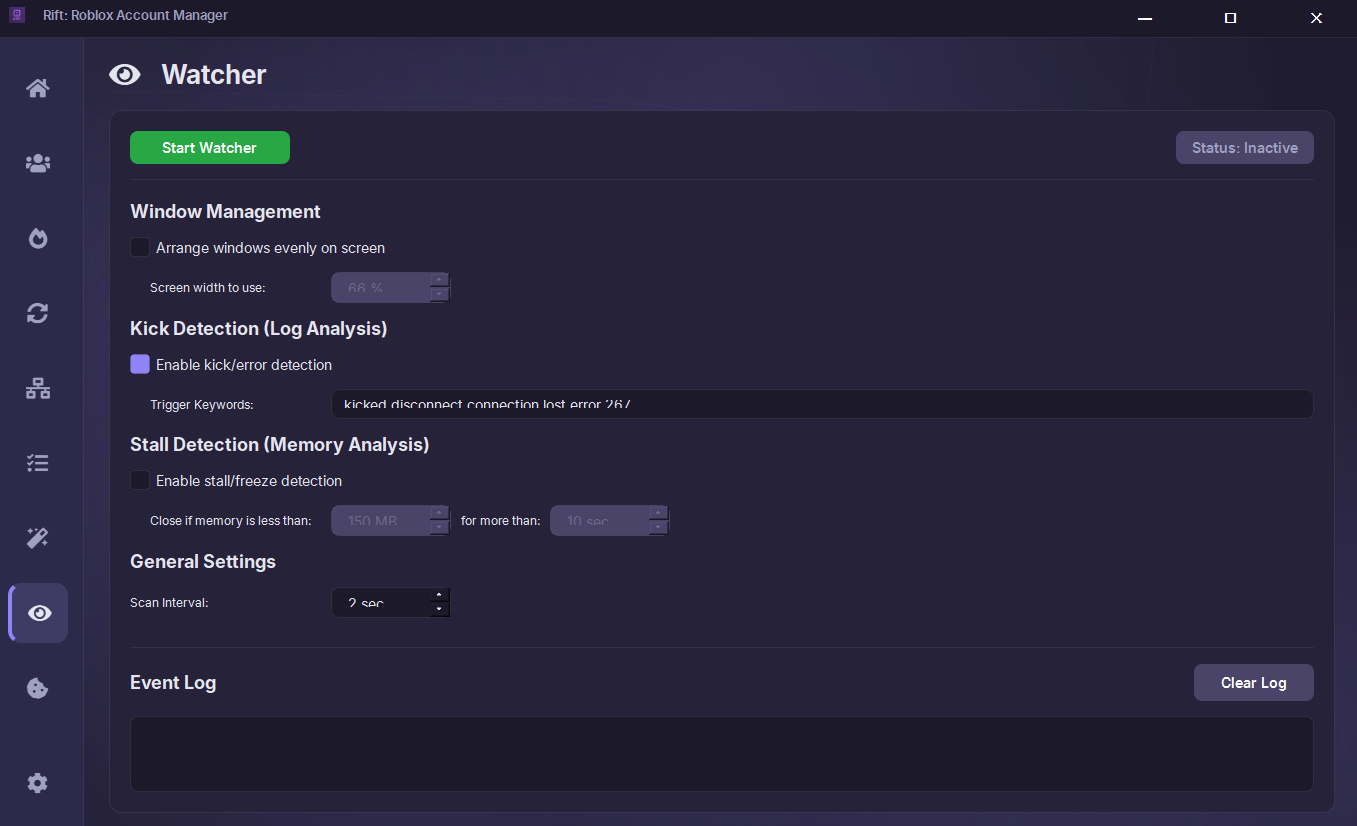Open the refresh arrows sidebar icon
This screenshot has width=1357, height=826.
coord(38,314)
